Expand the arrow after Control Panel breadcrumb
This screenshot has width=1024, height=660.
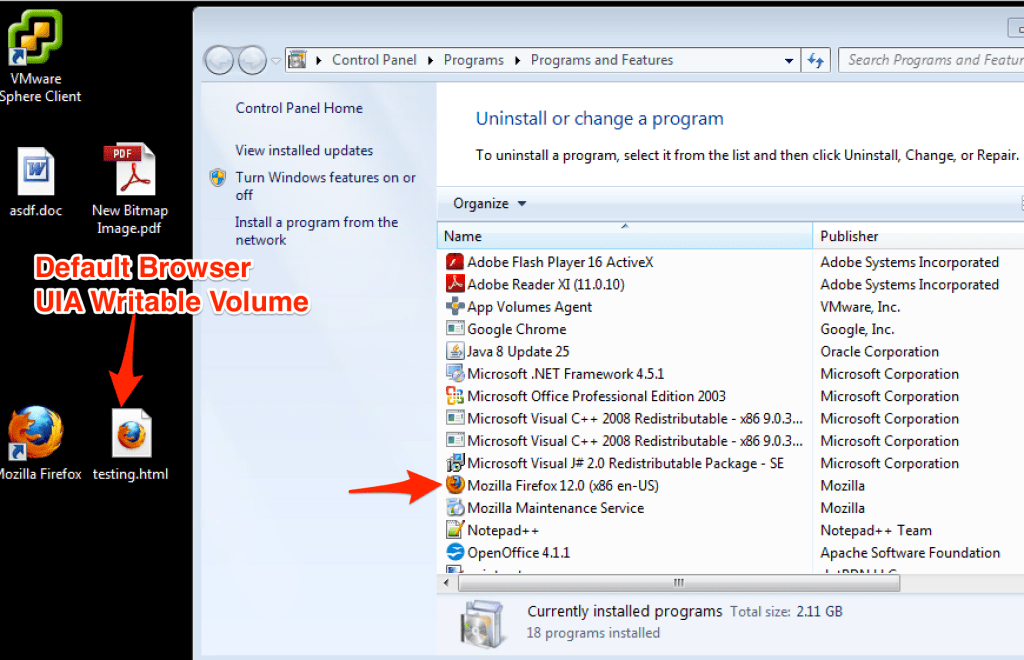(431, 60)
